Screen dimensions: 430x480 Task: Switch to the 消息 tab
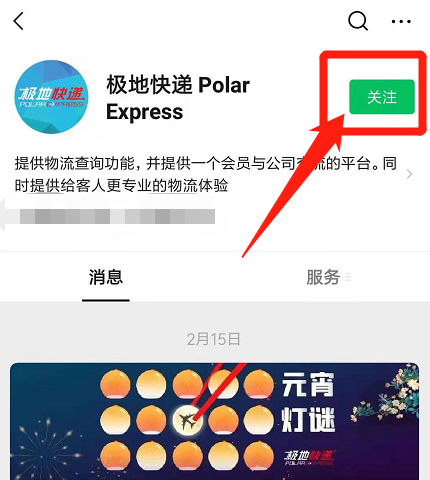(106, 277)
